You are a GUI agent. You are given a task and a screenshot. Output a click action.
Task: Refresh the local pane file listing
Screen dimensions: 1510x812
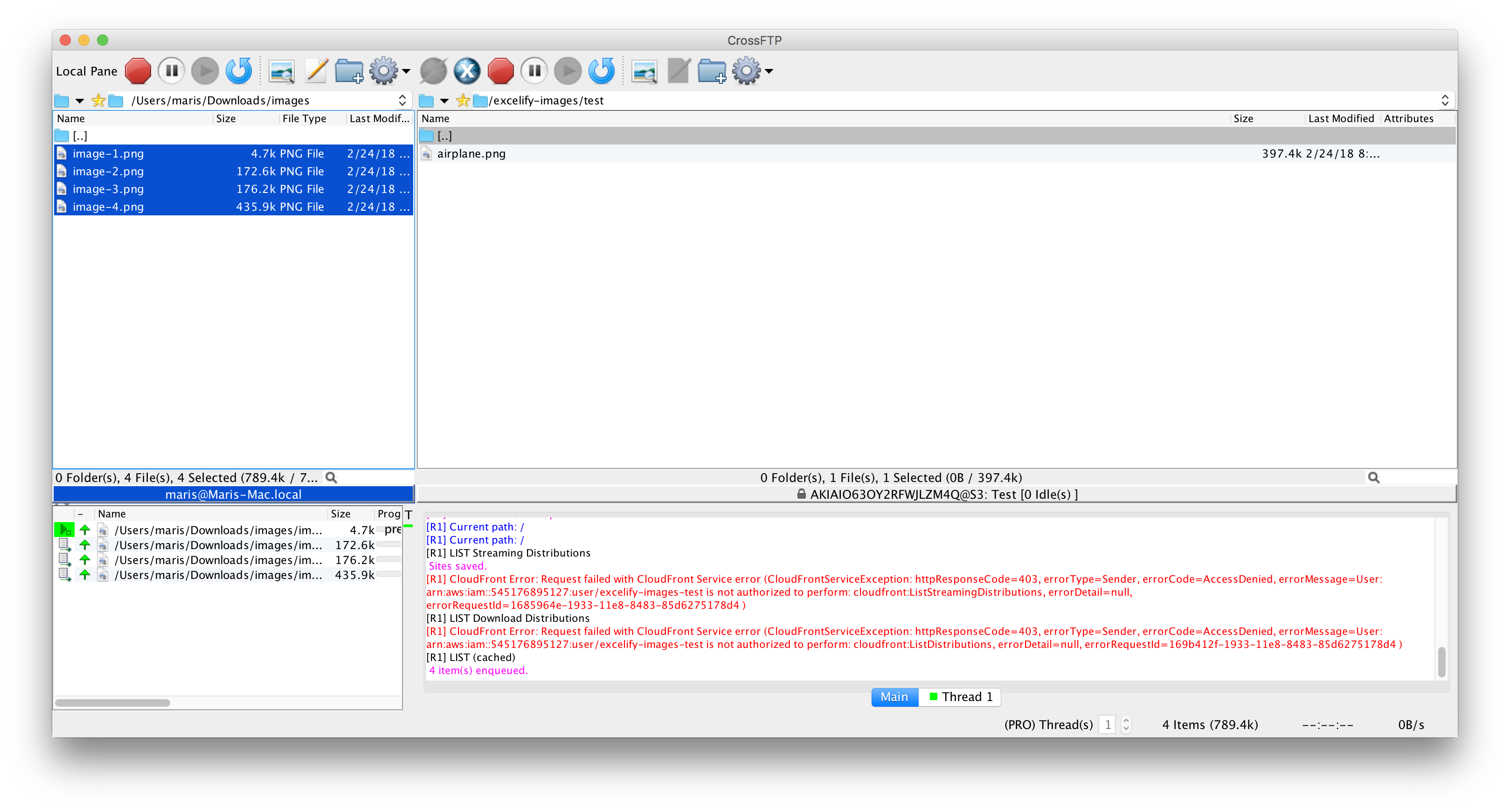point(239,71)
